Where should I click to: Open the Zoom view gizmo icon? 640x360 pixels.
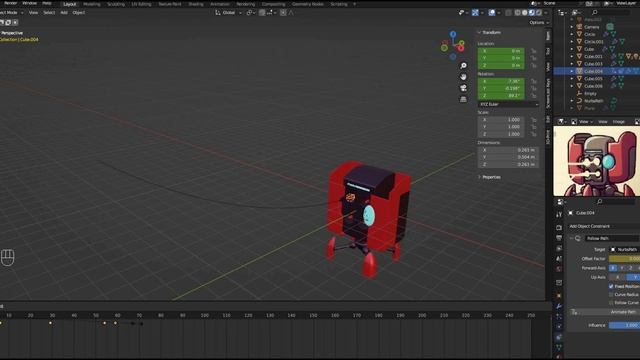coord(463,66)
